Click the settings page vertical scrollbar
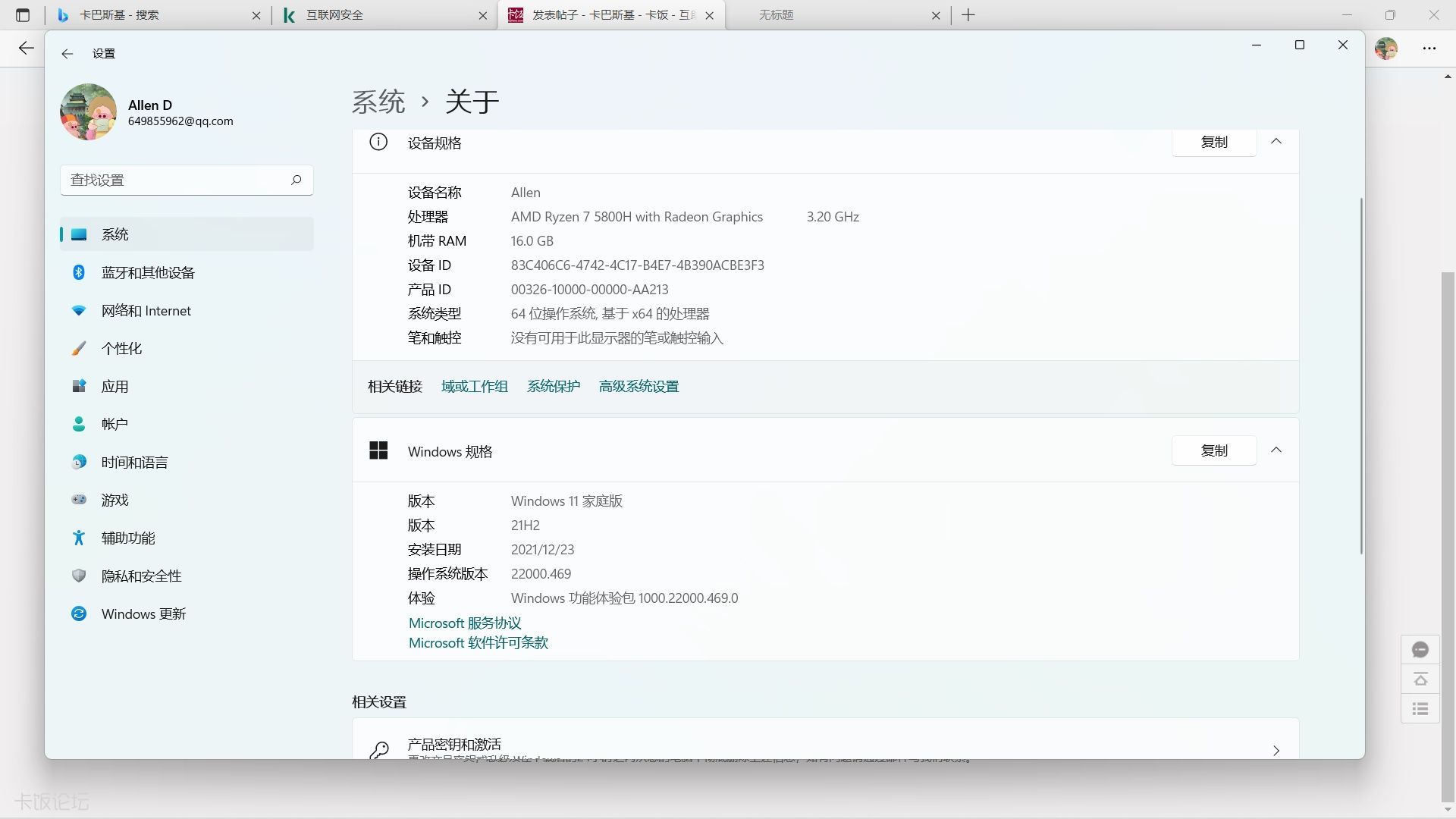The width and height of the screenshot is (1456, 819). pos(1361,375)
